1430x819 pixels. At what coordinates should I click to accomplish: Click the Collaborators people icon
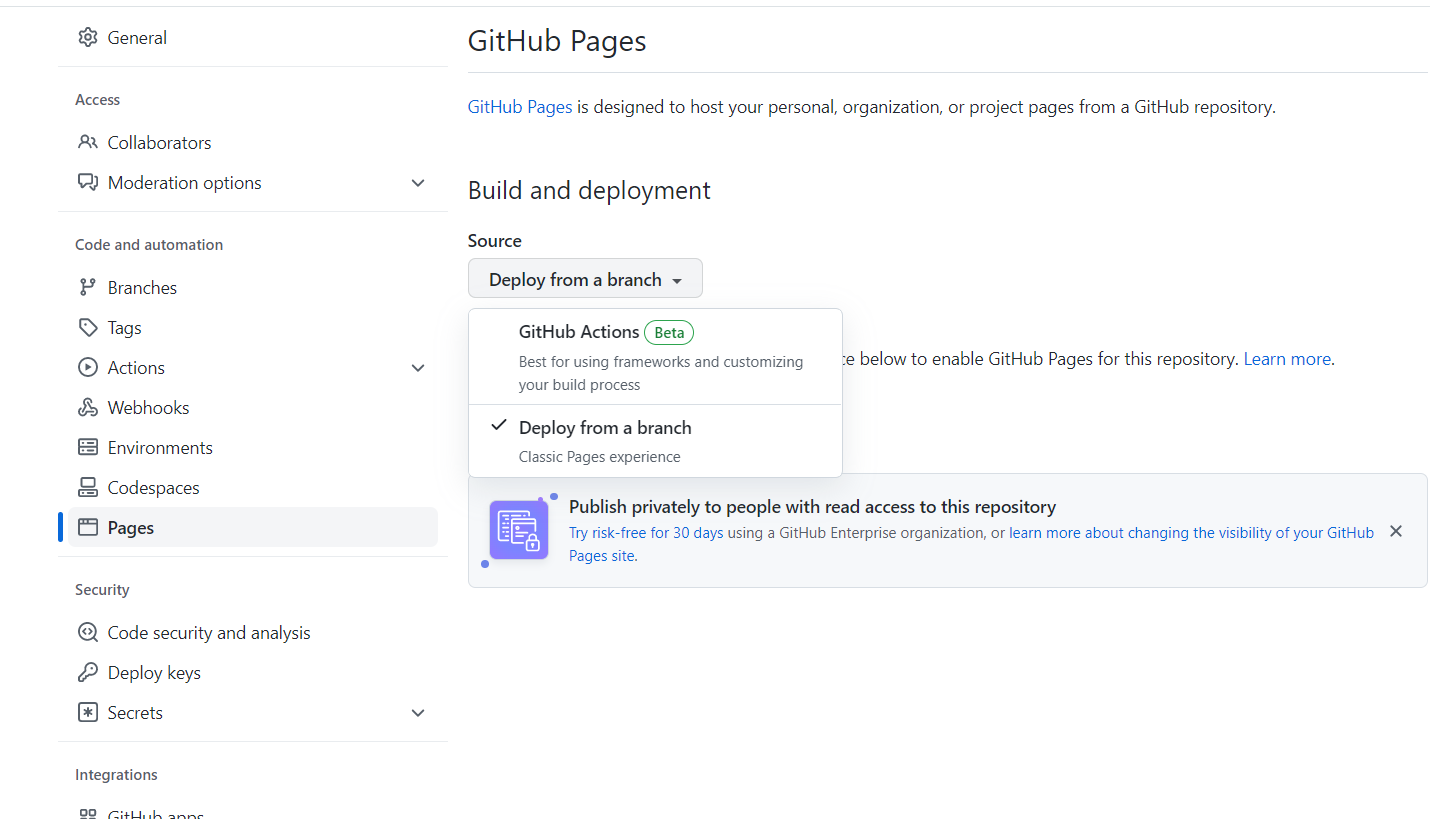point(88,143)
